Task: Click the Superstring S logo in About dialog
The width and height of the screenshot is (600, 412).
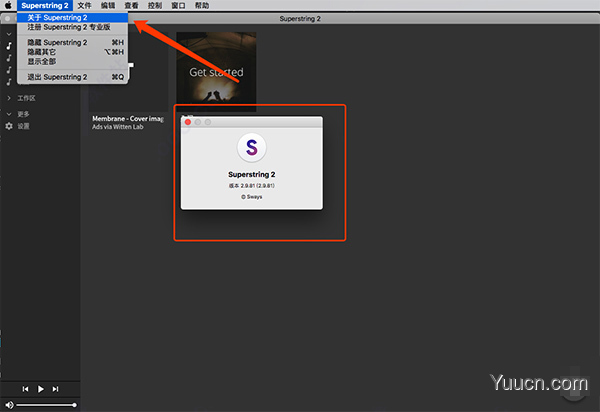Action: tap(251, 148)
